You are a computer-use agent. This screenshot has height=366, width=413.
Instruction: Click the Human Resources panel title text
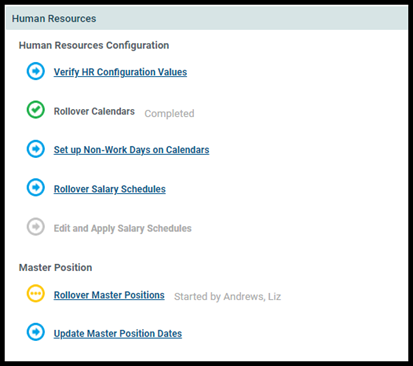pyautogui.click(x=54, y=19)
